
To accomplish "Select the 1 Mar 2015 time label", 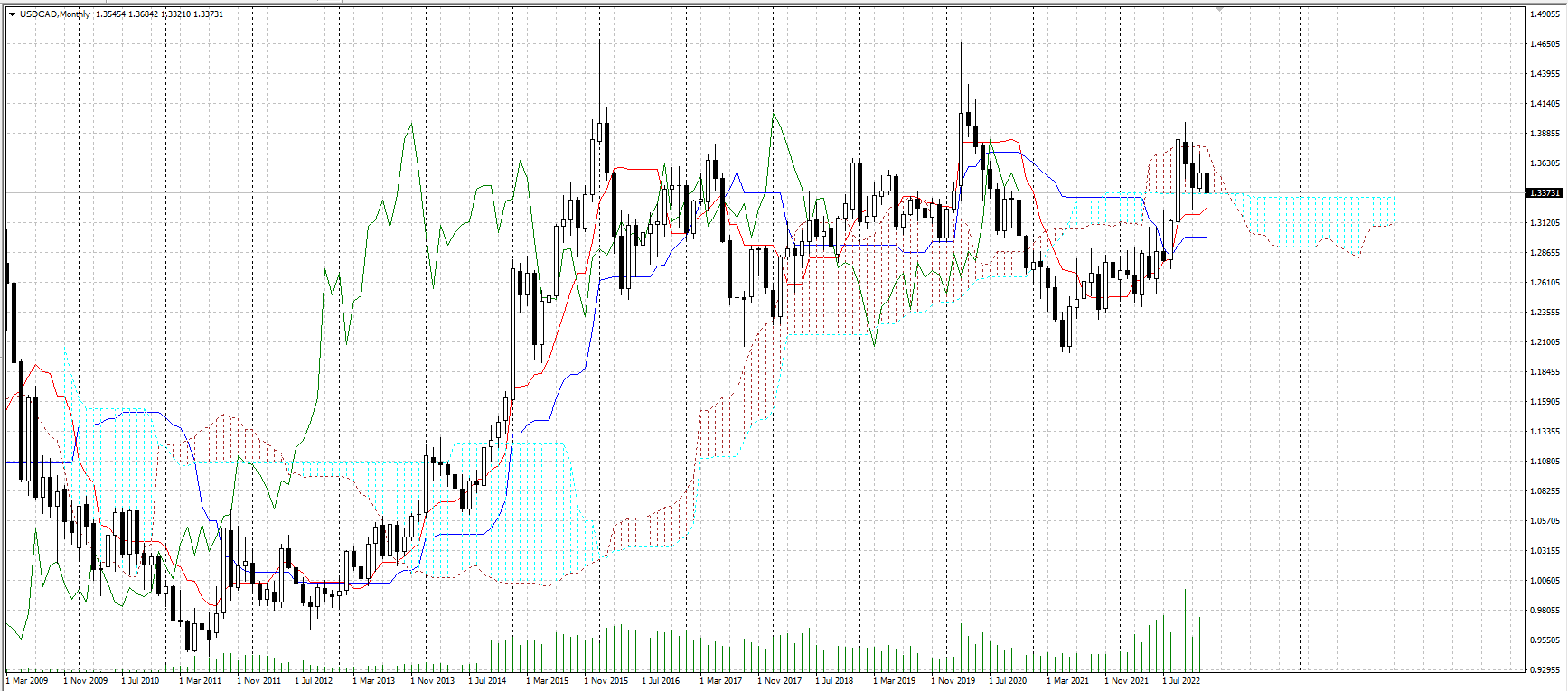I will click(547, 681).
